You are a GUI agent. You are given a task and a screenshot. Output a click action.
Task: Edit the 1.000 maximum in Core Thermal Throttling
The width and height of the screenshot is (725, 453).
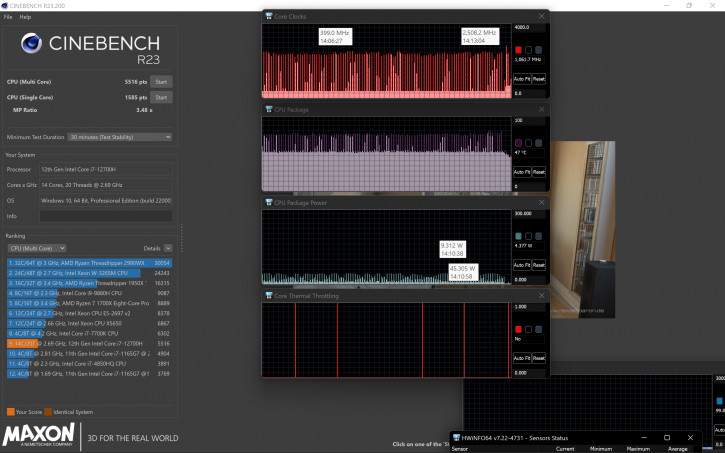[x=529, y=307]
